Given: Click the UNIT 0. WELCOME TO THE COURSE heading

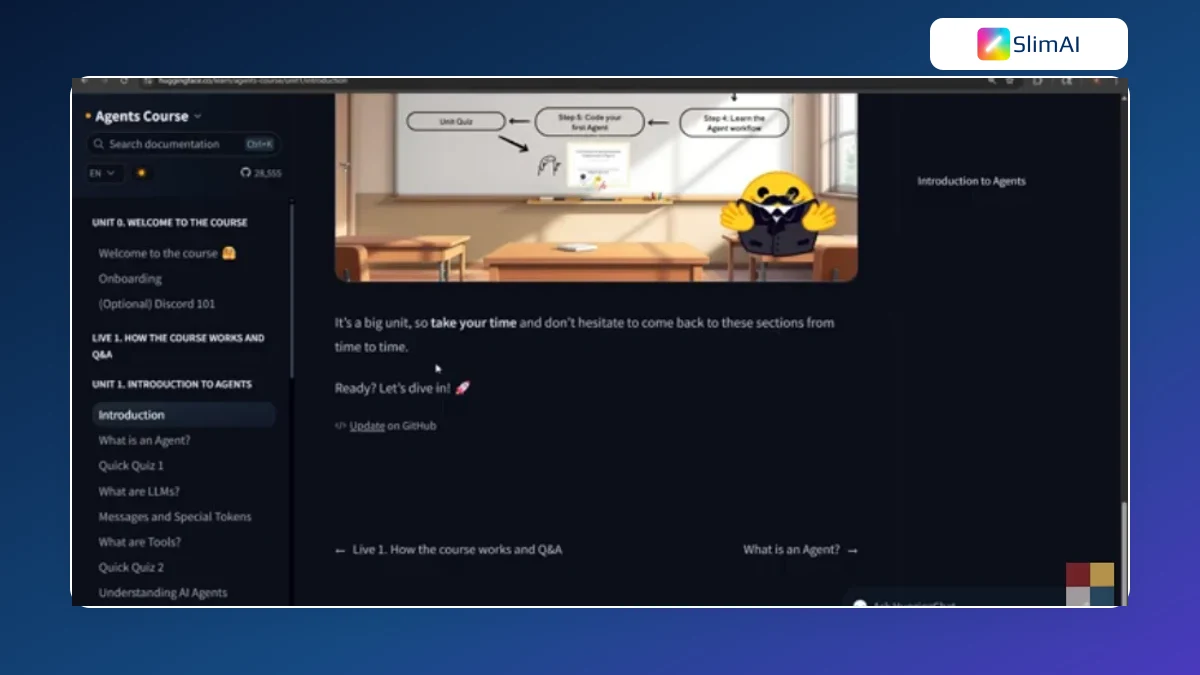Looking at the screenshot, I should (x=169, y=223).
